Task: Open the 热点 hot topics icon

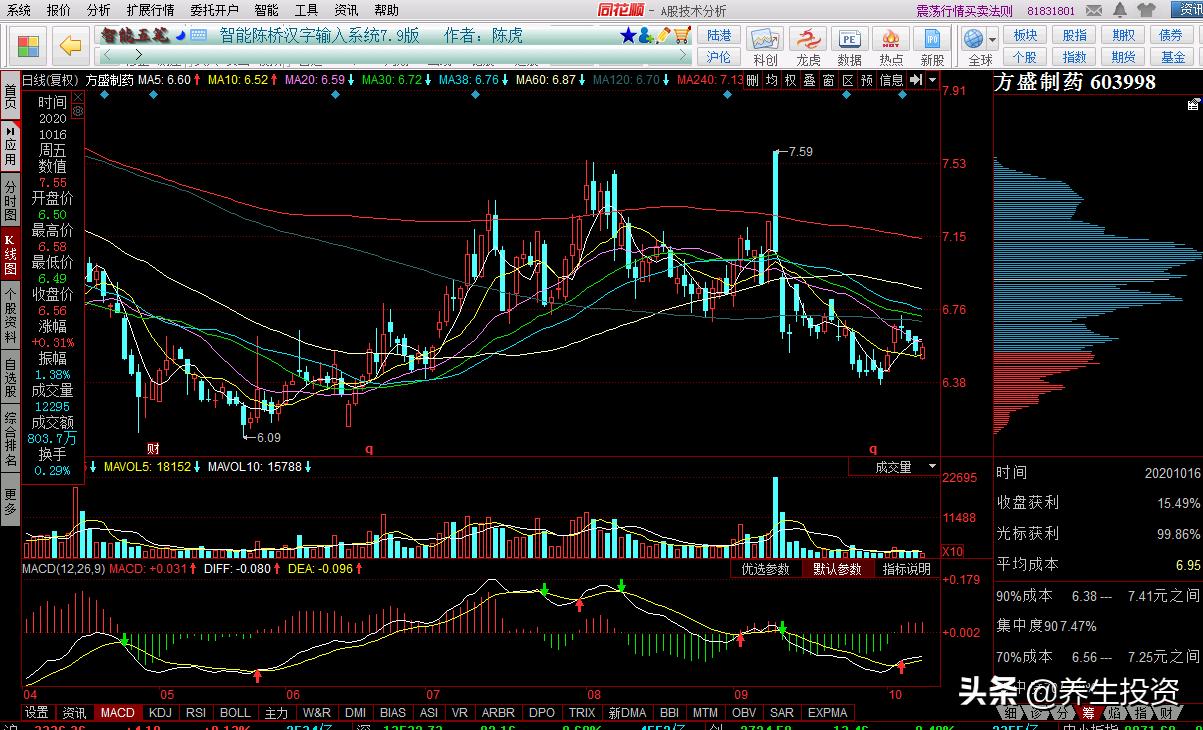Action: [890, 46]
